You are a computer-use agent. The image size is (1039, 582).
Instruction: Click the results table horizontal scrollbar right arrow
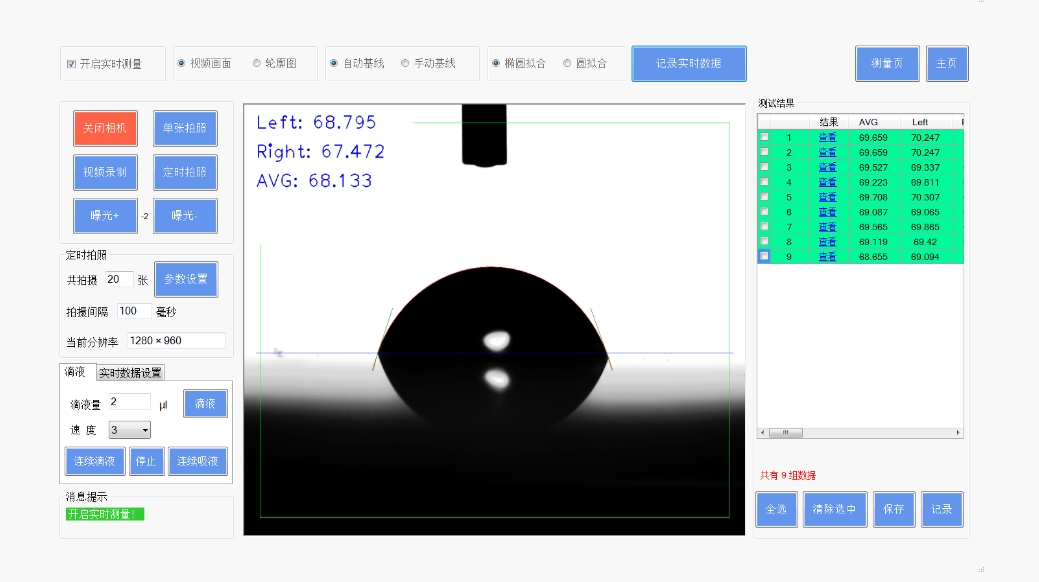[x=959, y=433]
